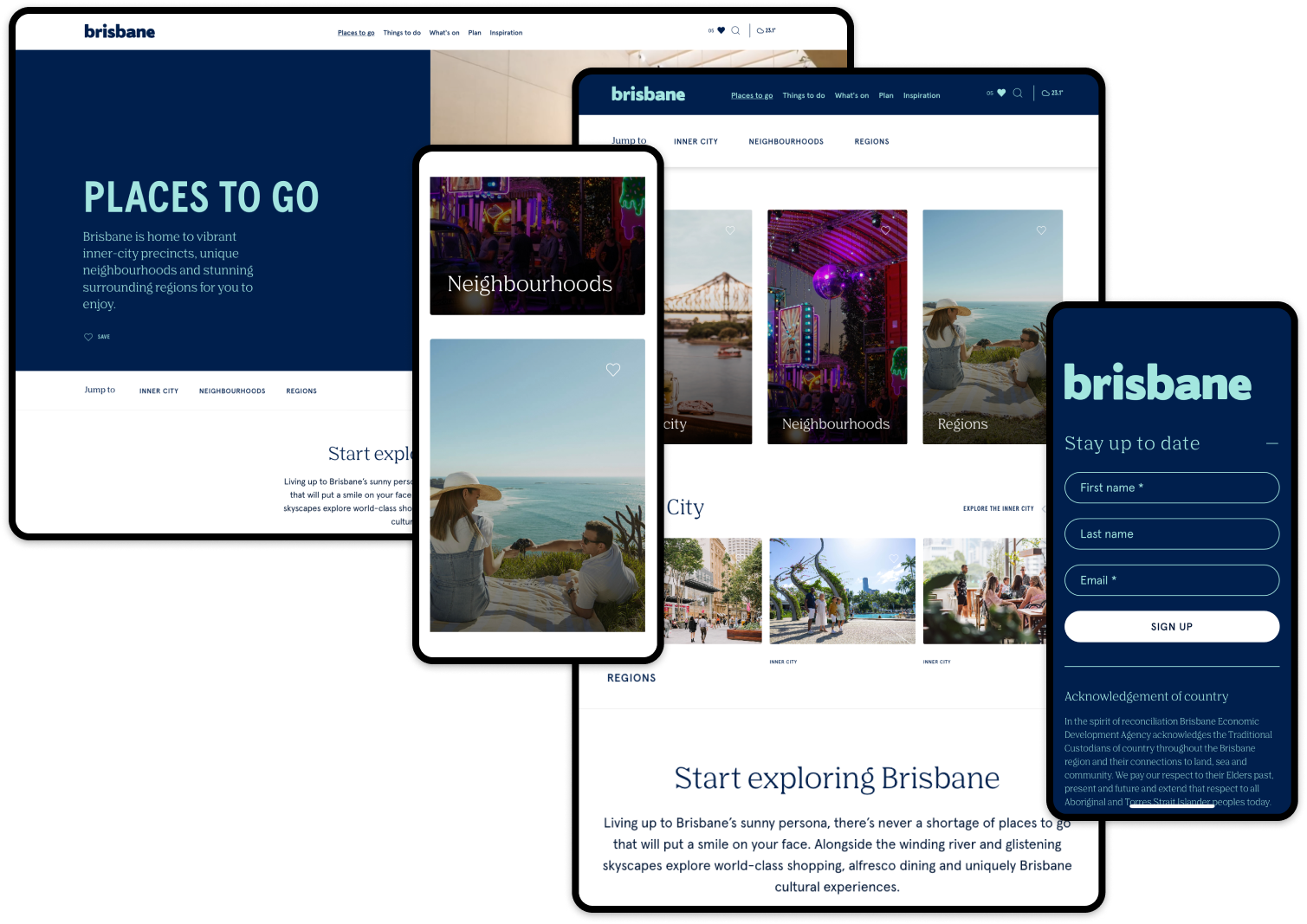Open the picnic couple card on phone mockup

pos(537,485)
